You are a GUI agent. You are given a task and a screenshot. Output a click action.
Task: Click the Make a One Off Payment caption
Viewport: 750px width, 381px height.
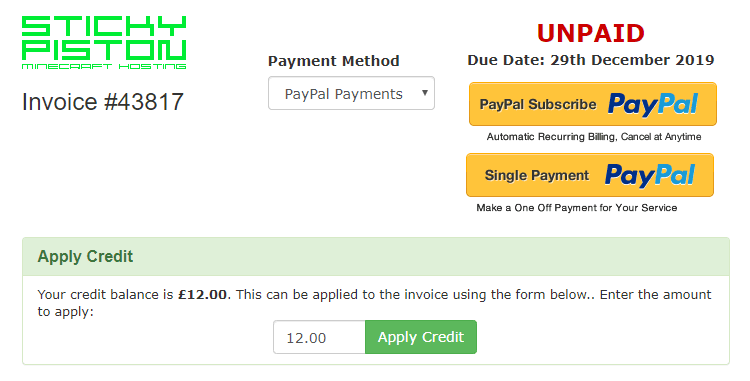coord(576,207)
